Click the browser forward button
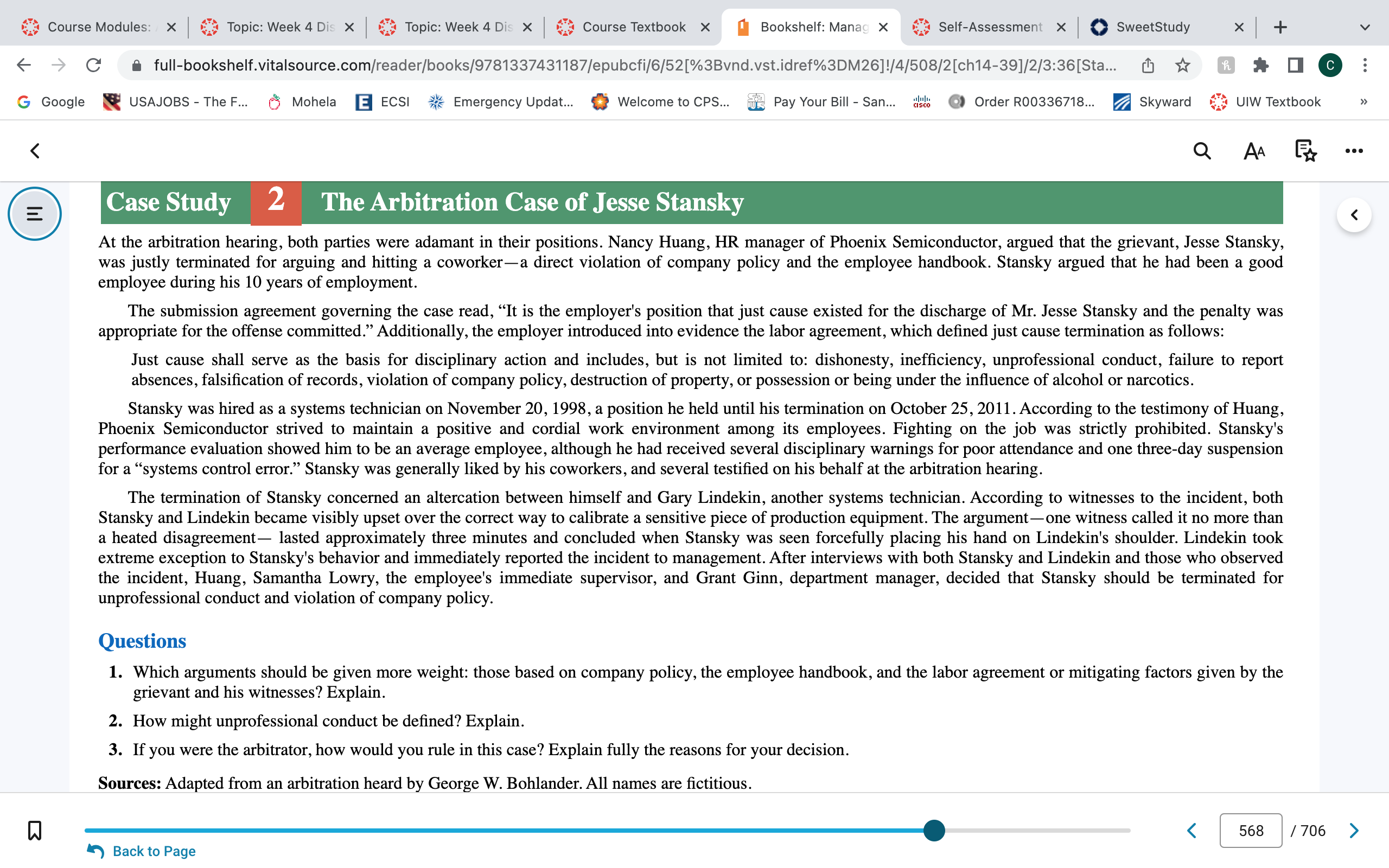Image resolution: width=1389 pixels, height=868 pixels. click(59, 65)
